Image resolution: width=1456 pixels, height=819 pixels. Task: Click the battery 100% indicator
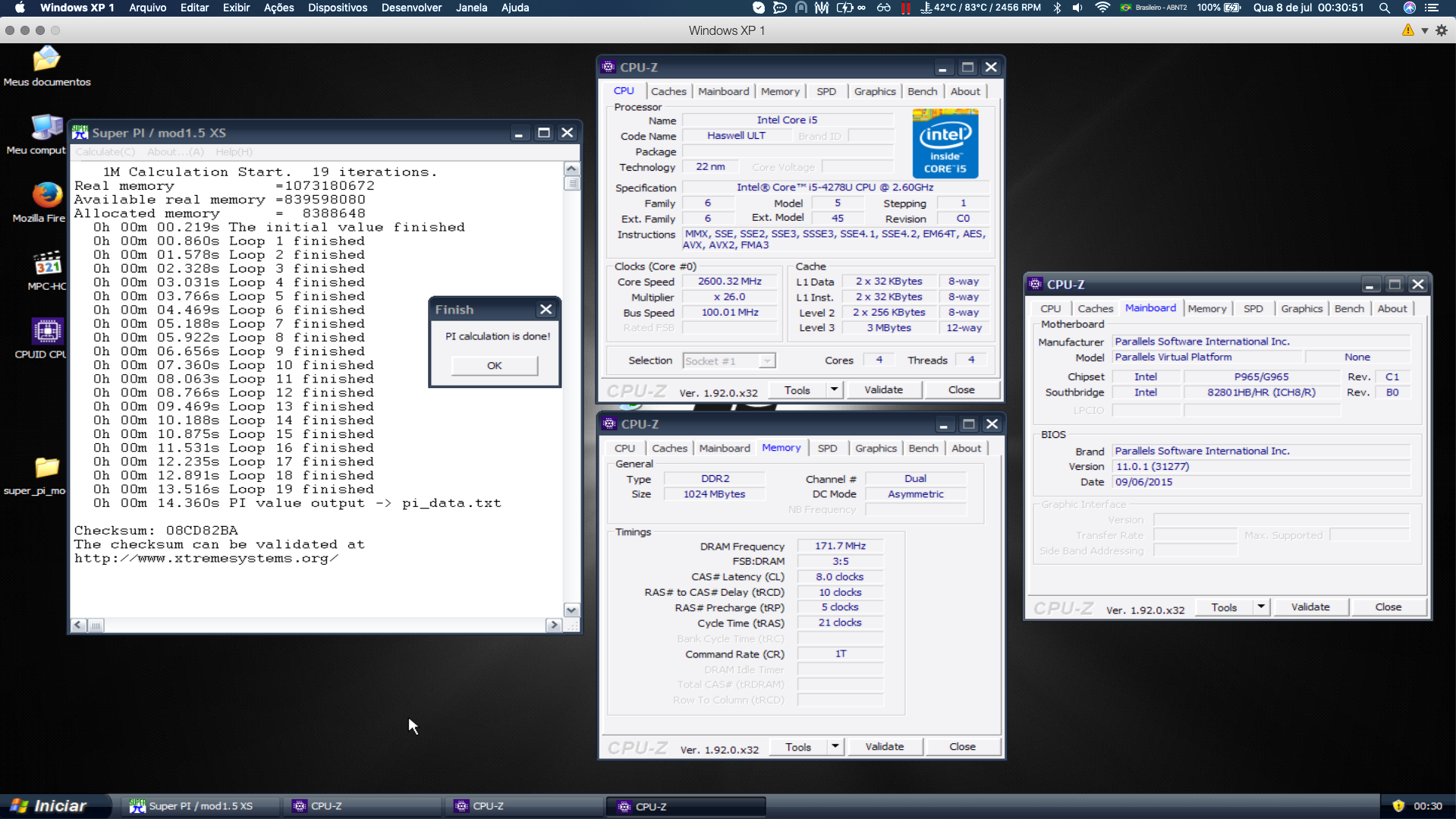1219,8
